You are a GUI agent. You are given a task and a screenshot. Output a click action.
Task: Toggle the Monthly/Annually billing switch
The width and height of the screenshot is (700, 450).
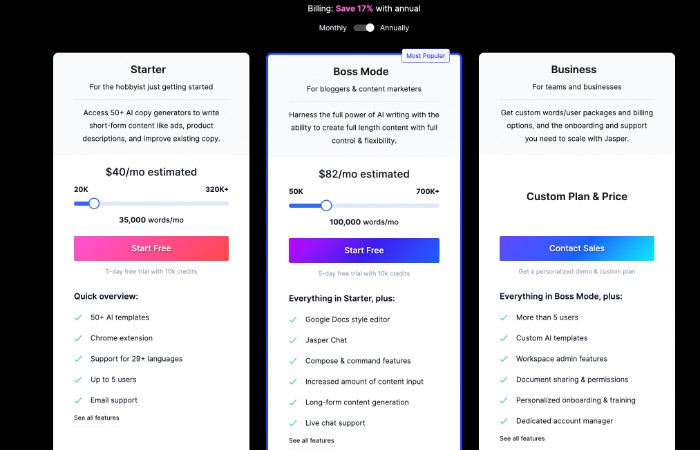pos(364,28)
